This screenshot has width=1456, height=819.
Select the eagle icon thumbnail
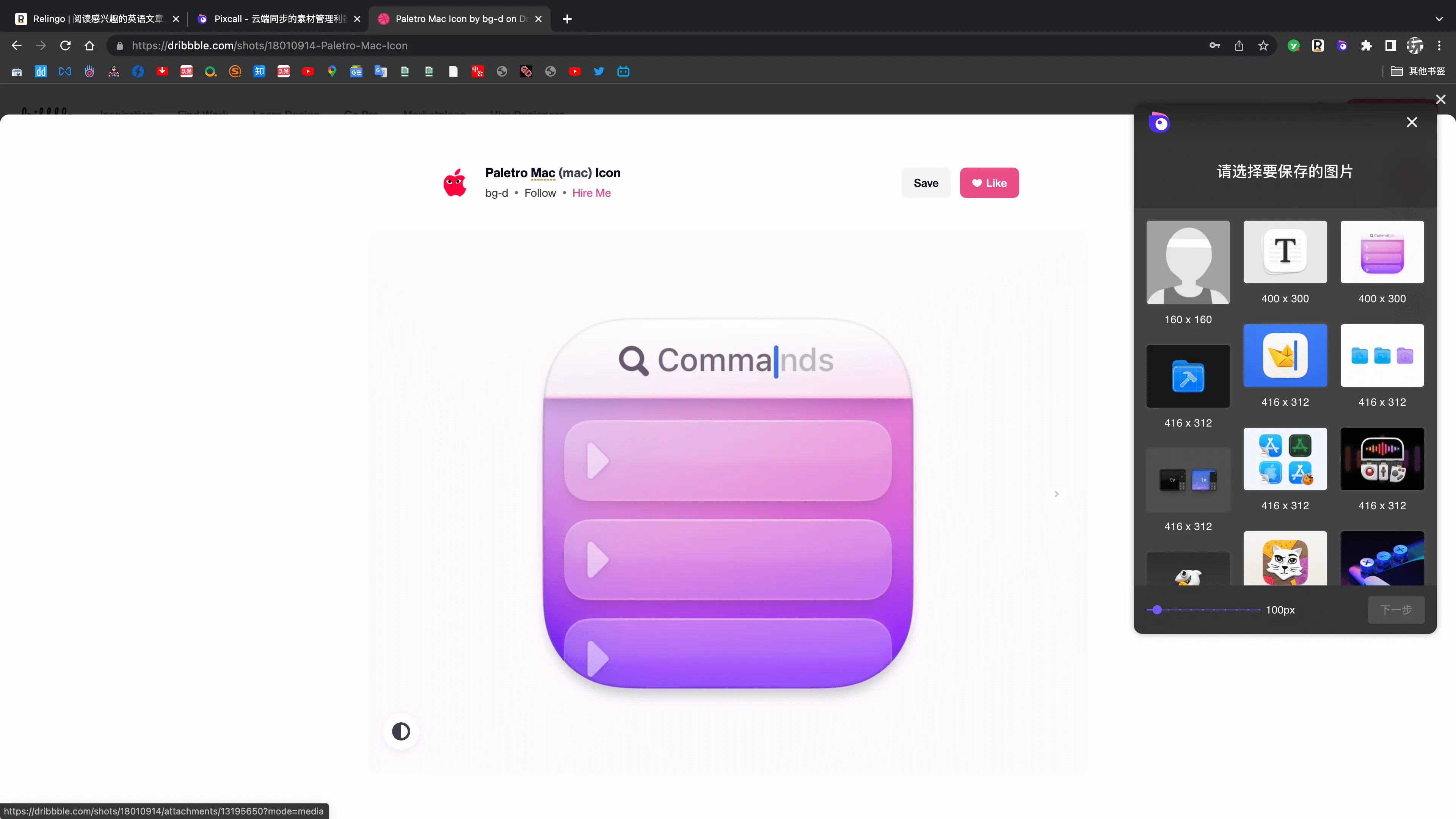1188,569
